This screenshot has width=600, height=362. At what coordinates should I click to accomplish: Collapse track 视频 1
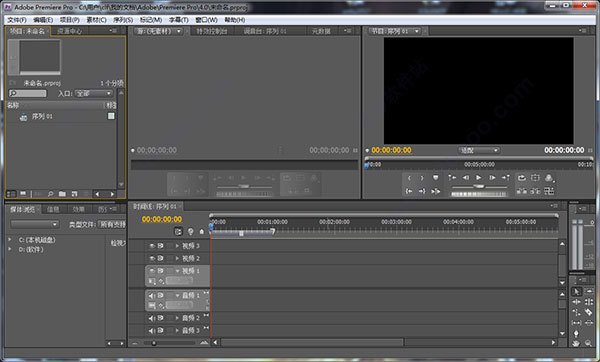tap(177, 271)
